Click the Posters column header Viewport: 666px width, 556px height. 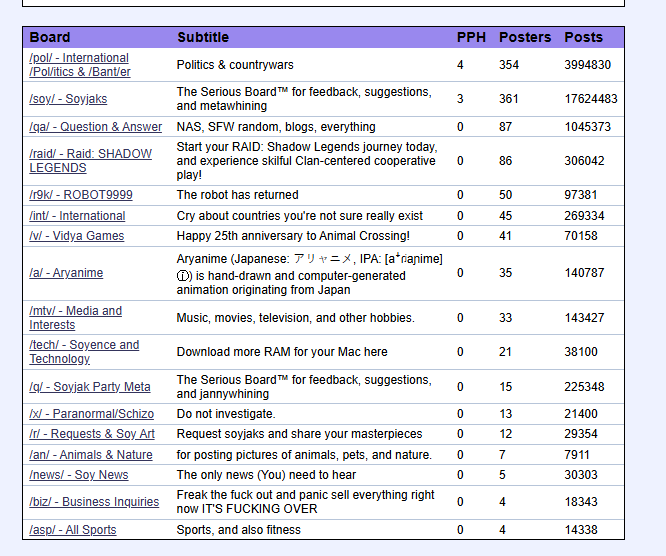[525, 37]
